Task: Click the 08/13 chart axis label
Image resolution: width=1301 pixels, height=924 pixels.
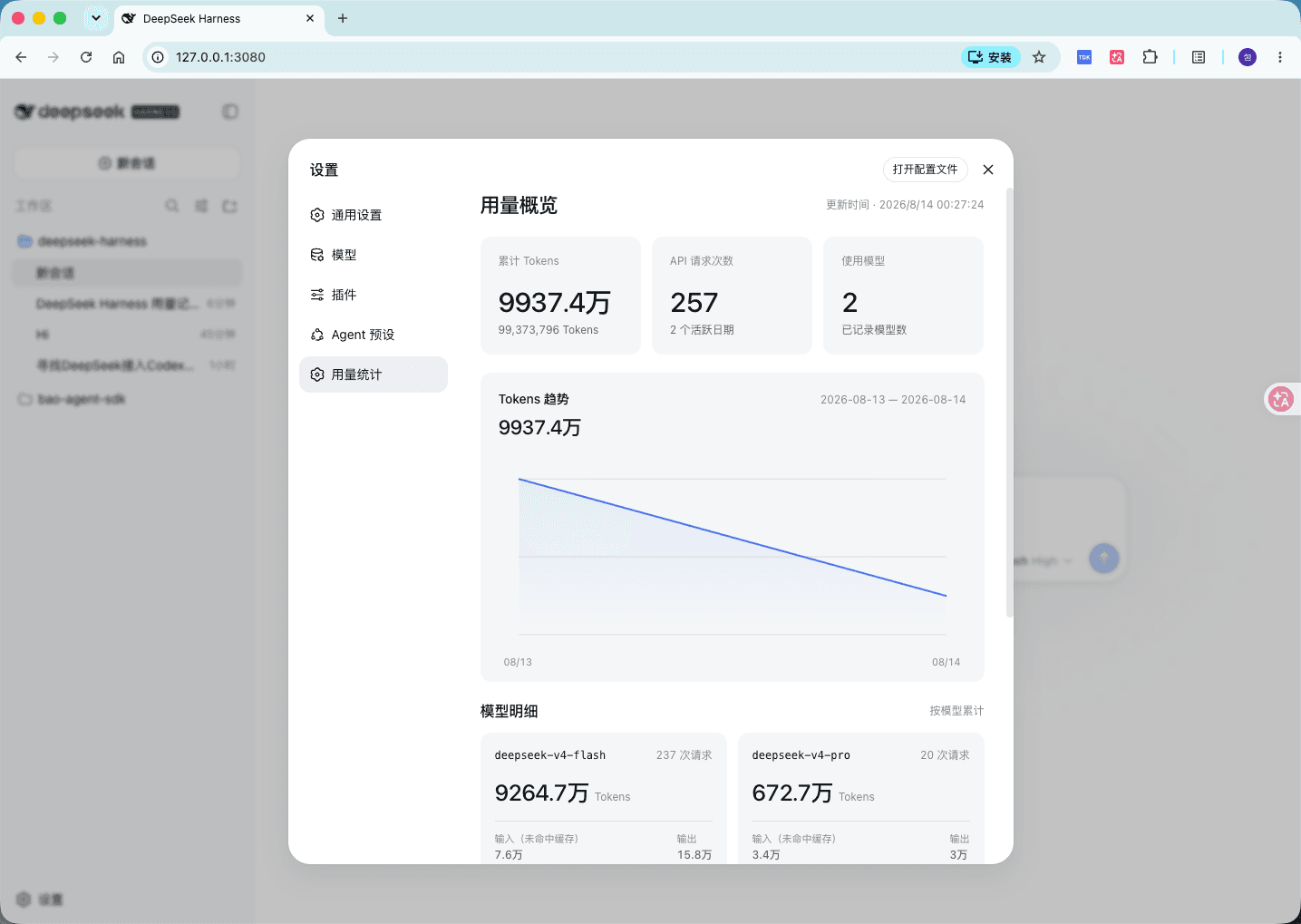Action: pos(518,663)
